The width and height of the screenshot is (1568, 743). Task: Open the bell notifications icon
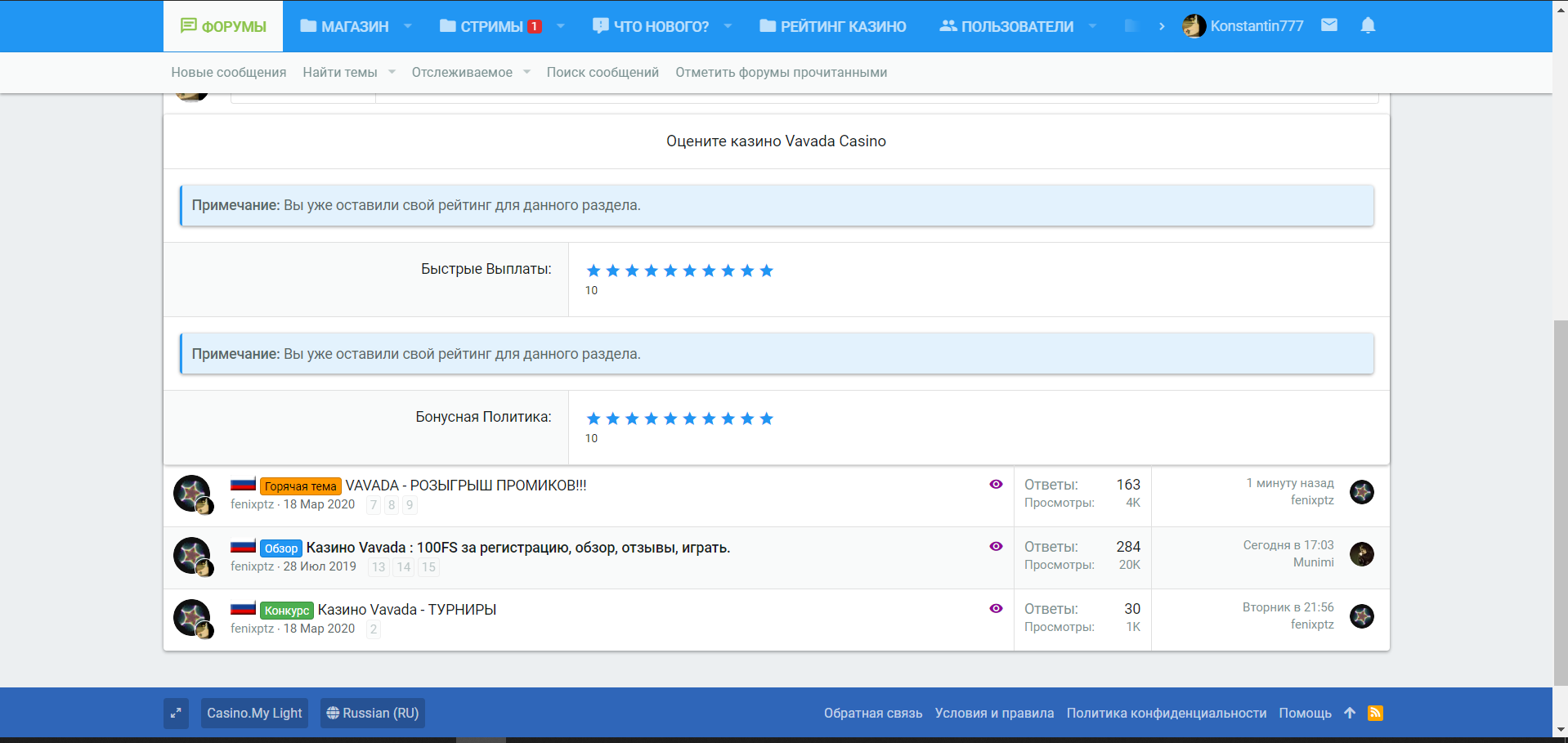coord(1368,25)
